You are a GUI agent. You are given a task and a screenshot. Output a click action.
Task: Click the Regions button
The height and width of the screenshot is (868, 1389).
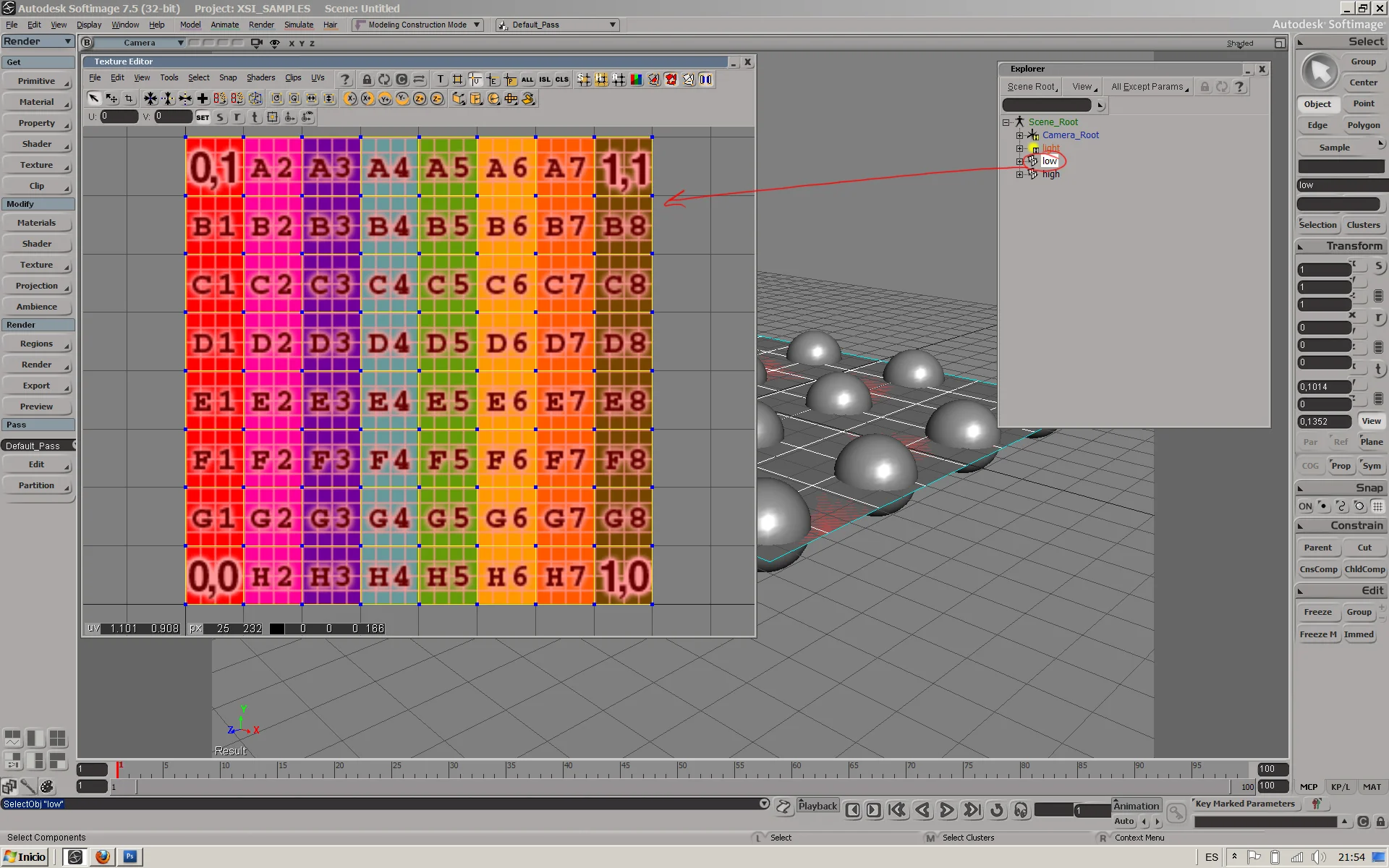[x=37, y=344]
